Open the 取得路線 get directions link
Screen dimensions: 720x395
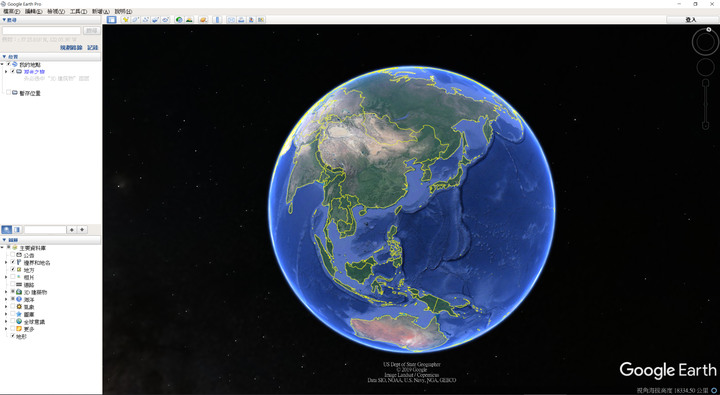point(71,48)
